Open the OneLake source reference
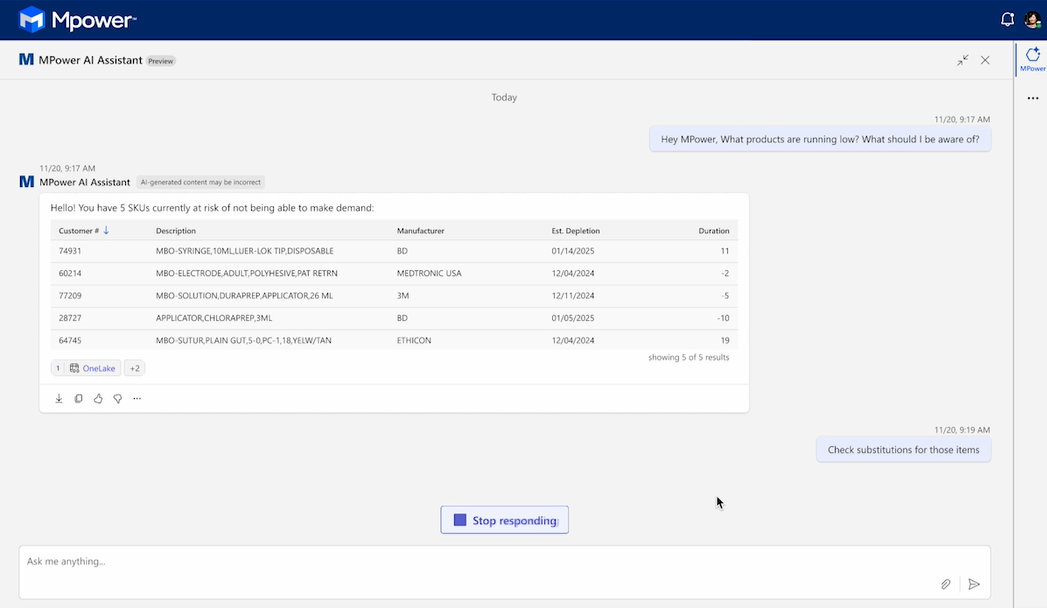Viewport: 1047px width, 608px height. coord(93,368)
